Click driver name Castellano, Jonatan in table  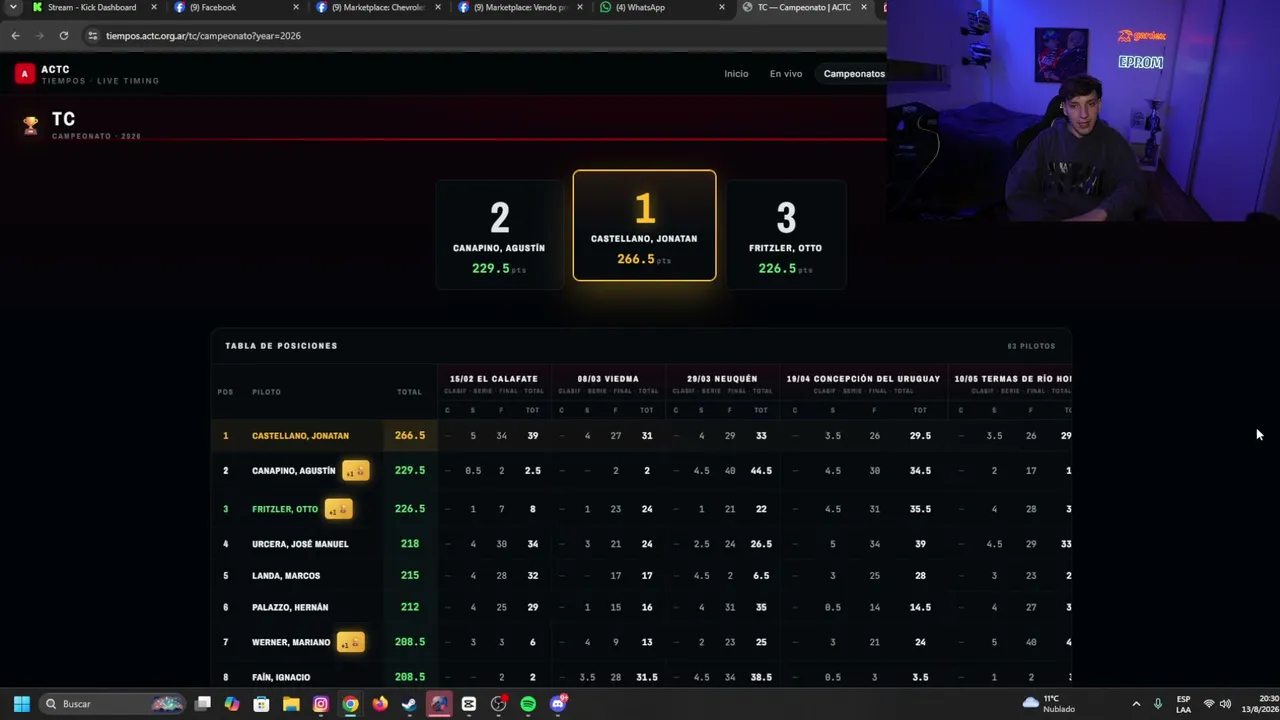pos(300,436)
